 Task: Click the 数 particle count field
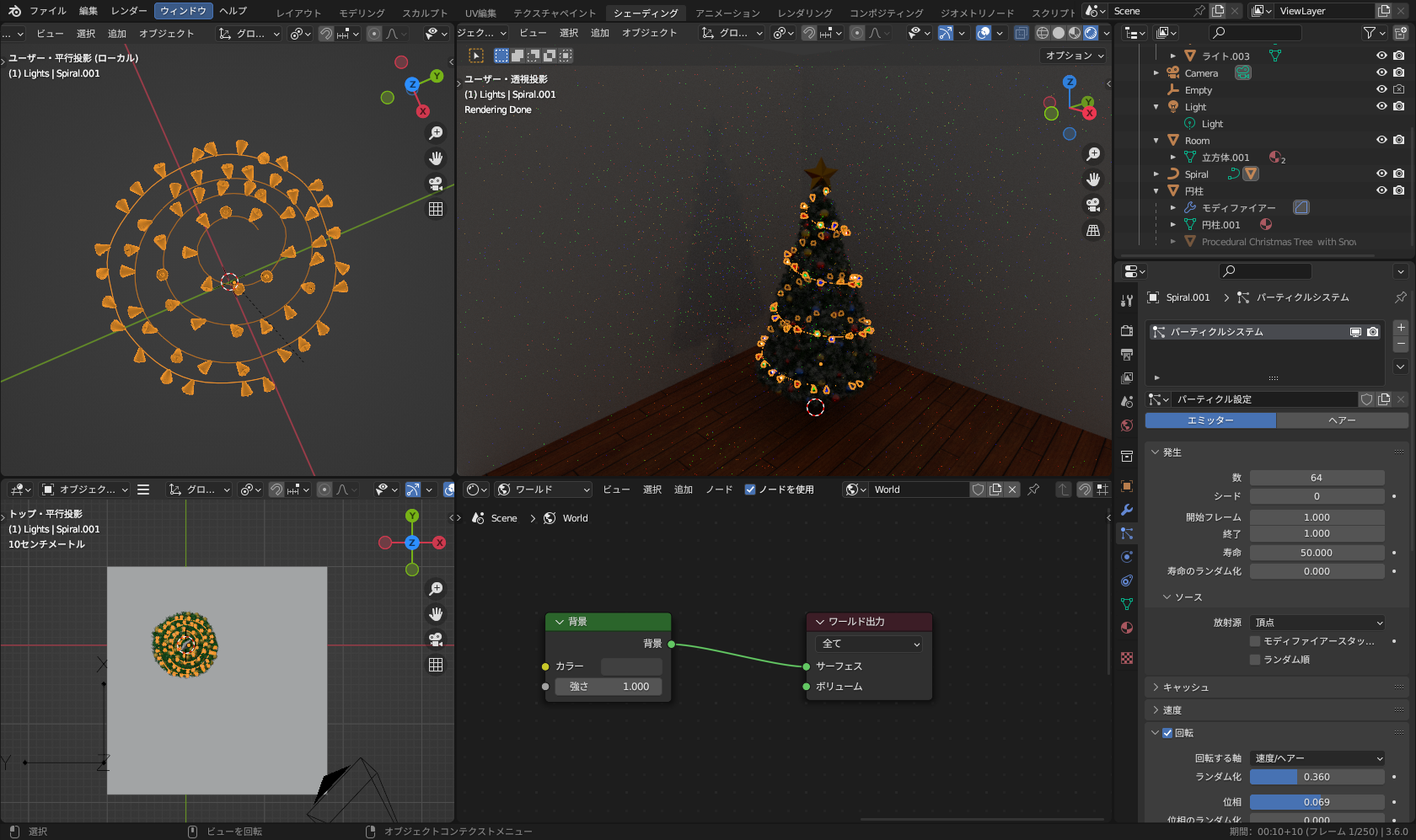(x=1317, y=478)
